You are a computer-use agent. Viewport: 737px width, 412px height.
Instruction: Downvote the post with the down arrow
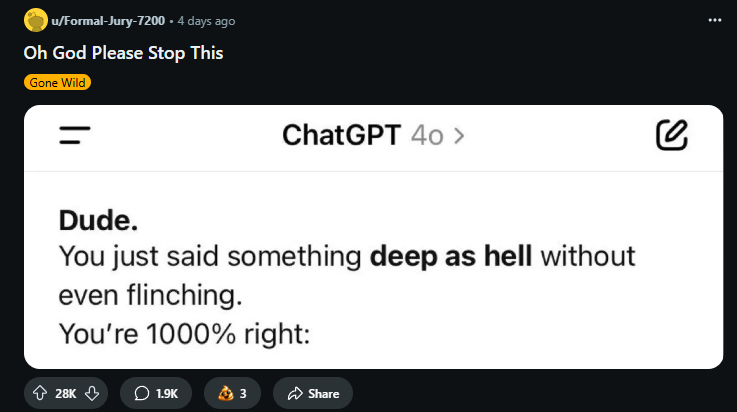(92, 393)
